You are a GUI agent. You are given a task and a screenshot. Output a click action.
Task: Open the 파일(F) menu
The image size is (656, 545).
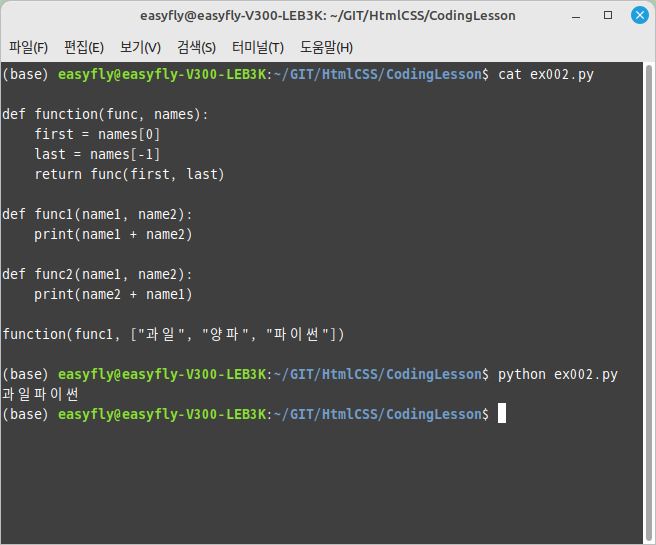(28, 47)
